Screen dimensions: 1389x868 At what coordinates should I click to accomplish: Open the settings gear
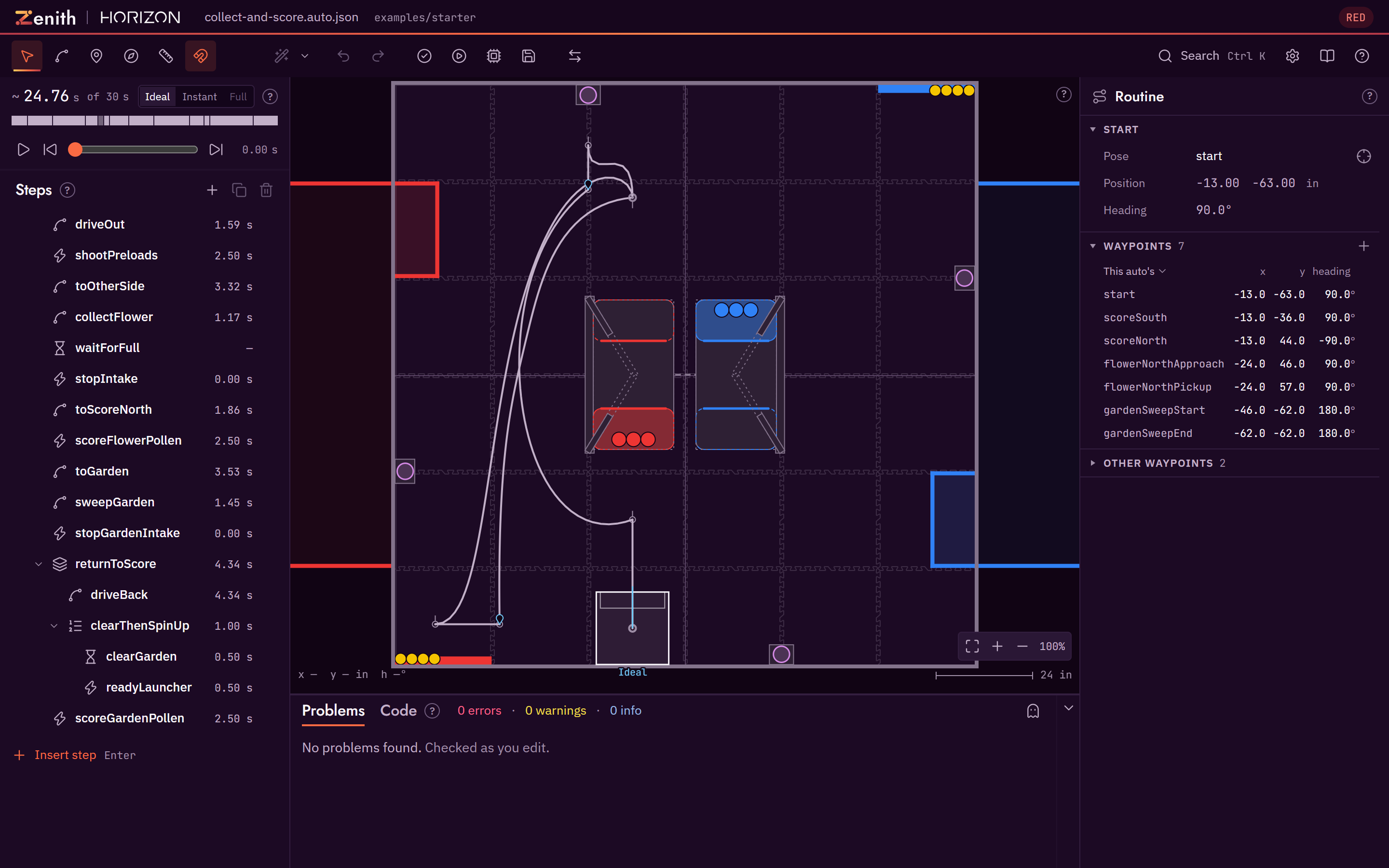point(1293,55)
